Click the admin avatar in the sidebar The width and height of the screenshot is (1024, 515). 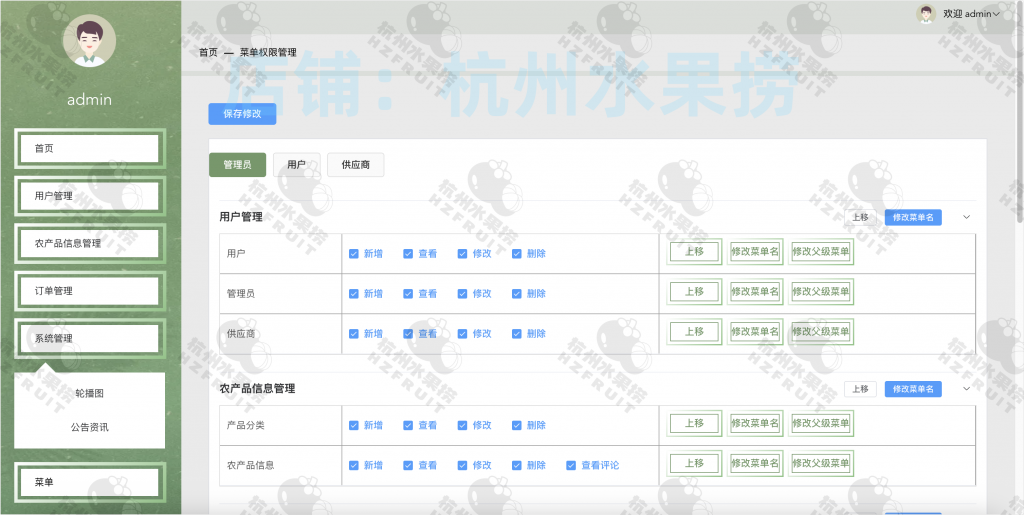pos(89,41)
